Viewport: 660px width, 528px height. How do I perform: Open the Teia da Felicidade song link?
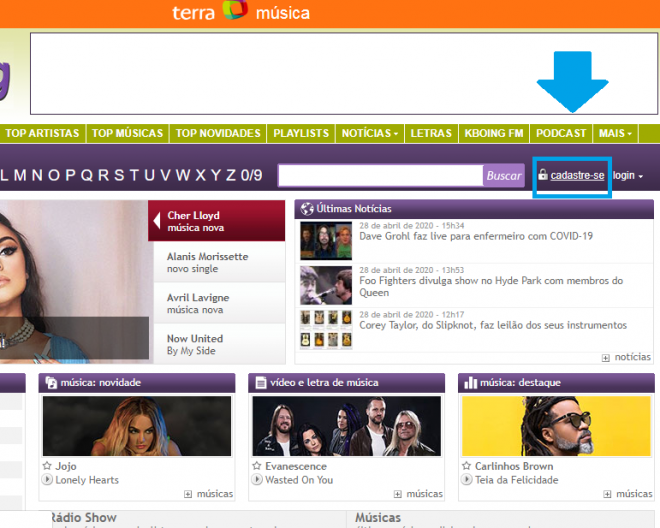tap(516, 480)
